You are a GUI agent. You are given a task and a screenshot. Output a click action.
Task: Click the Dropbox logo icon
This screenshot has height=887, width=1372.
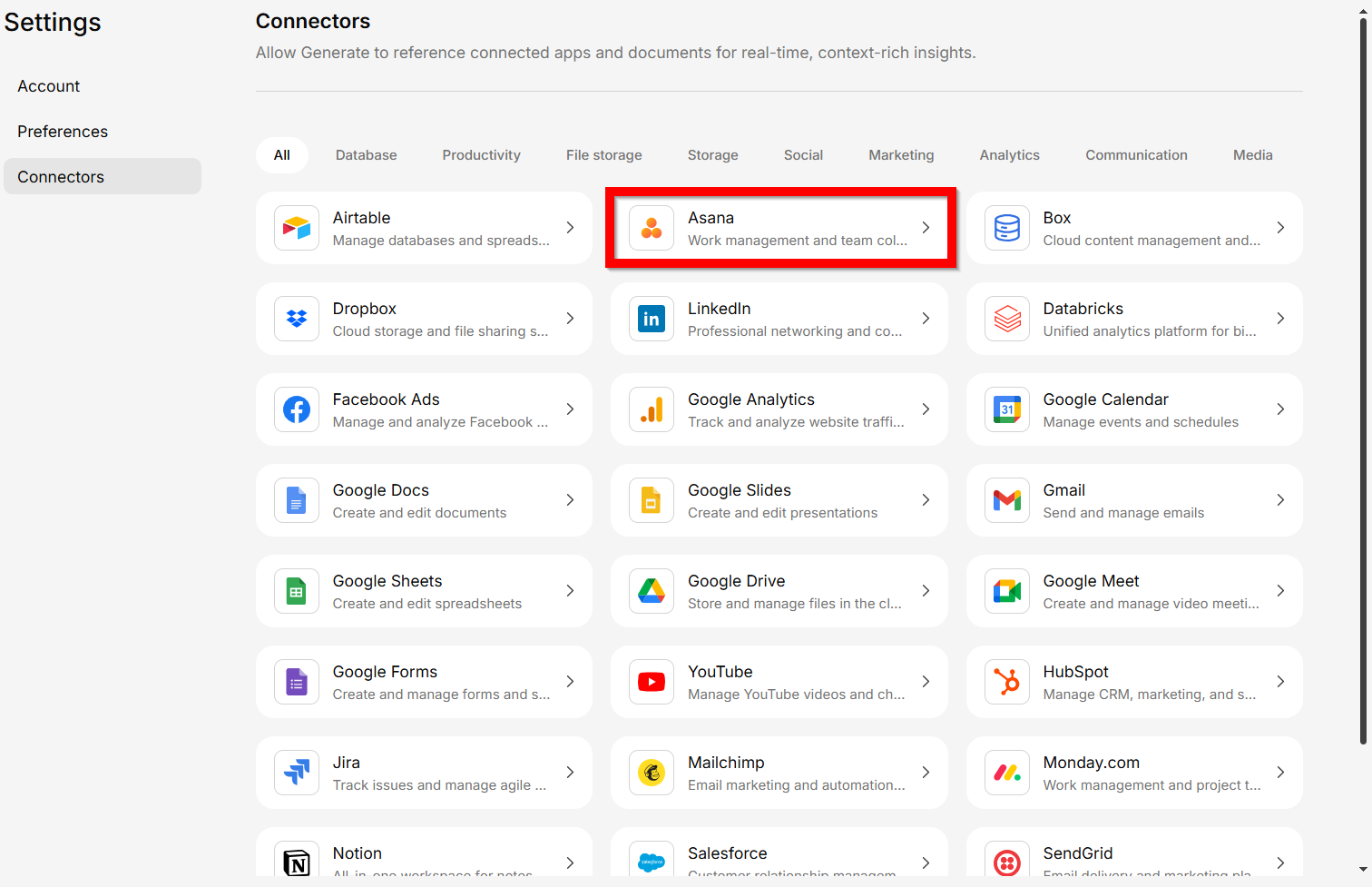pyautogui.click(x=297, y=319)
